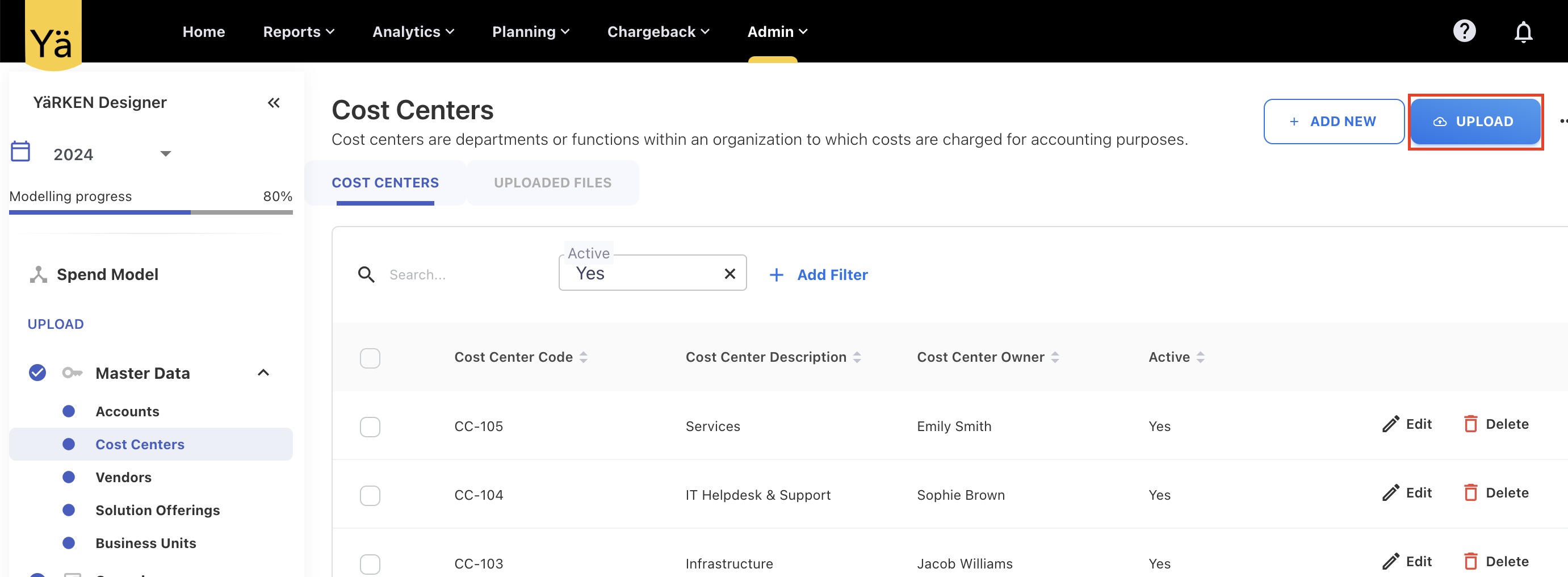Open the 2024 year dropdown
Viewport: 1568px width, 577px height.
pyautogui.click(x=165, y=154)
